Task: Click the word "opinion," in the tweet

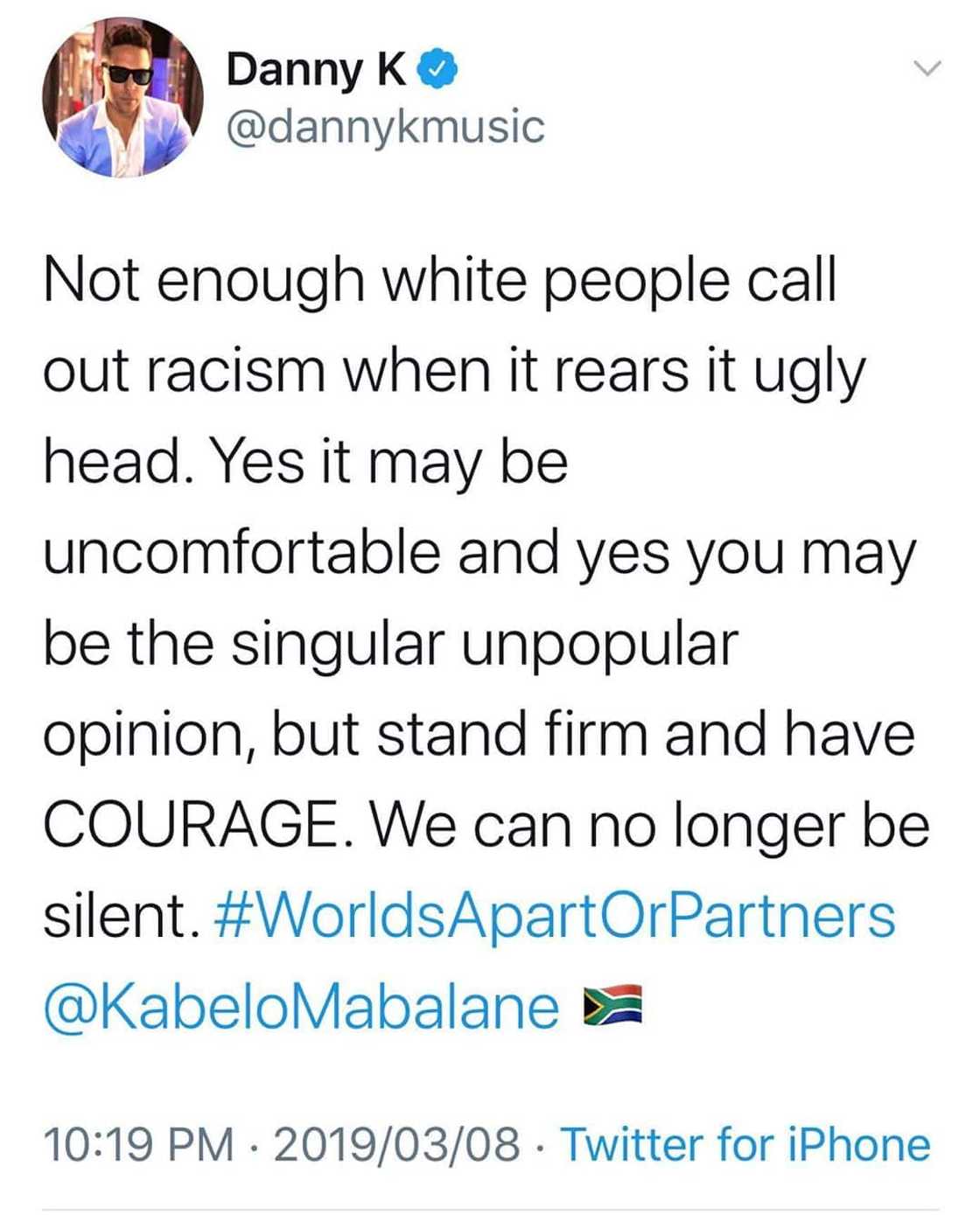Action: 149,735
